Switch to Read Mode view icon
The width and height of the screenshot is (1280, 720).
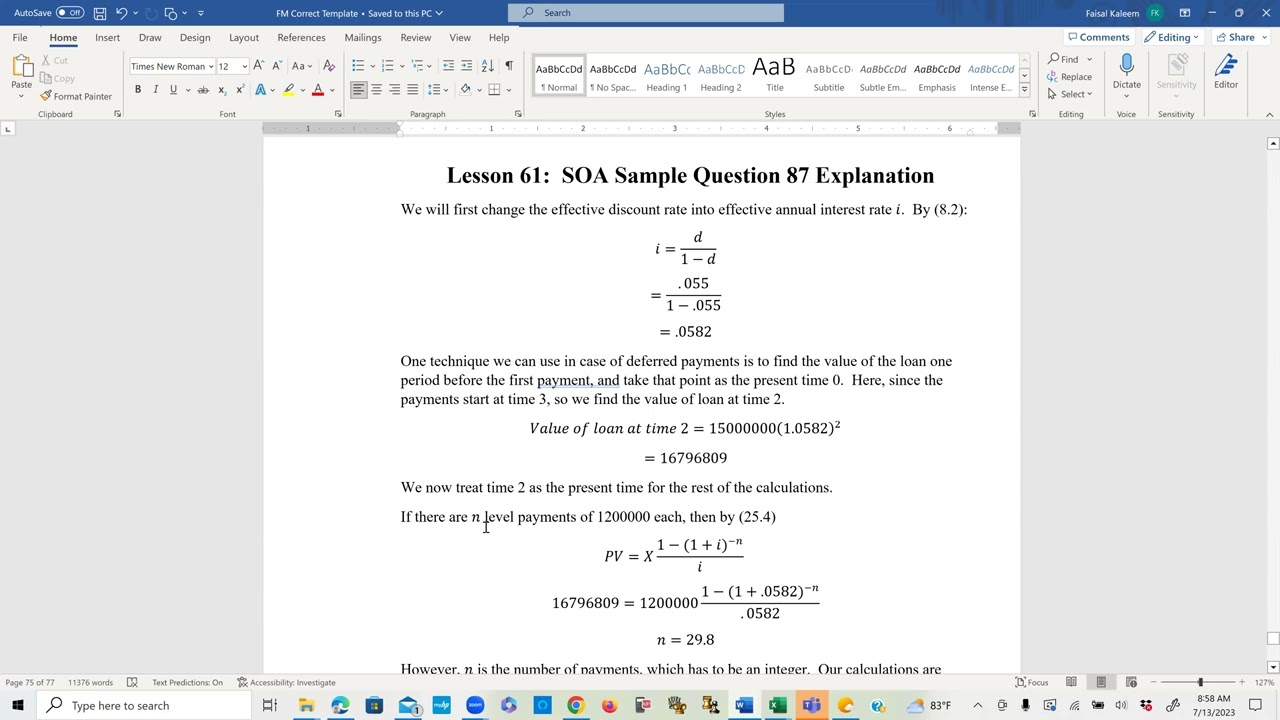click(x=1071, y=682)
